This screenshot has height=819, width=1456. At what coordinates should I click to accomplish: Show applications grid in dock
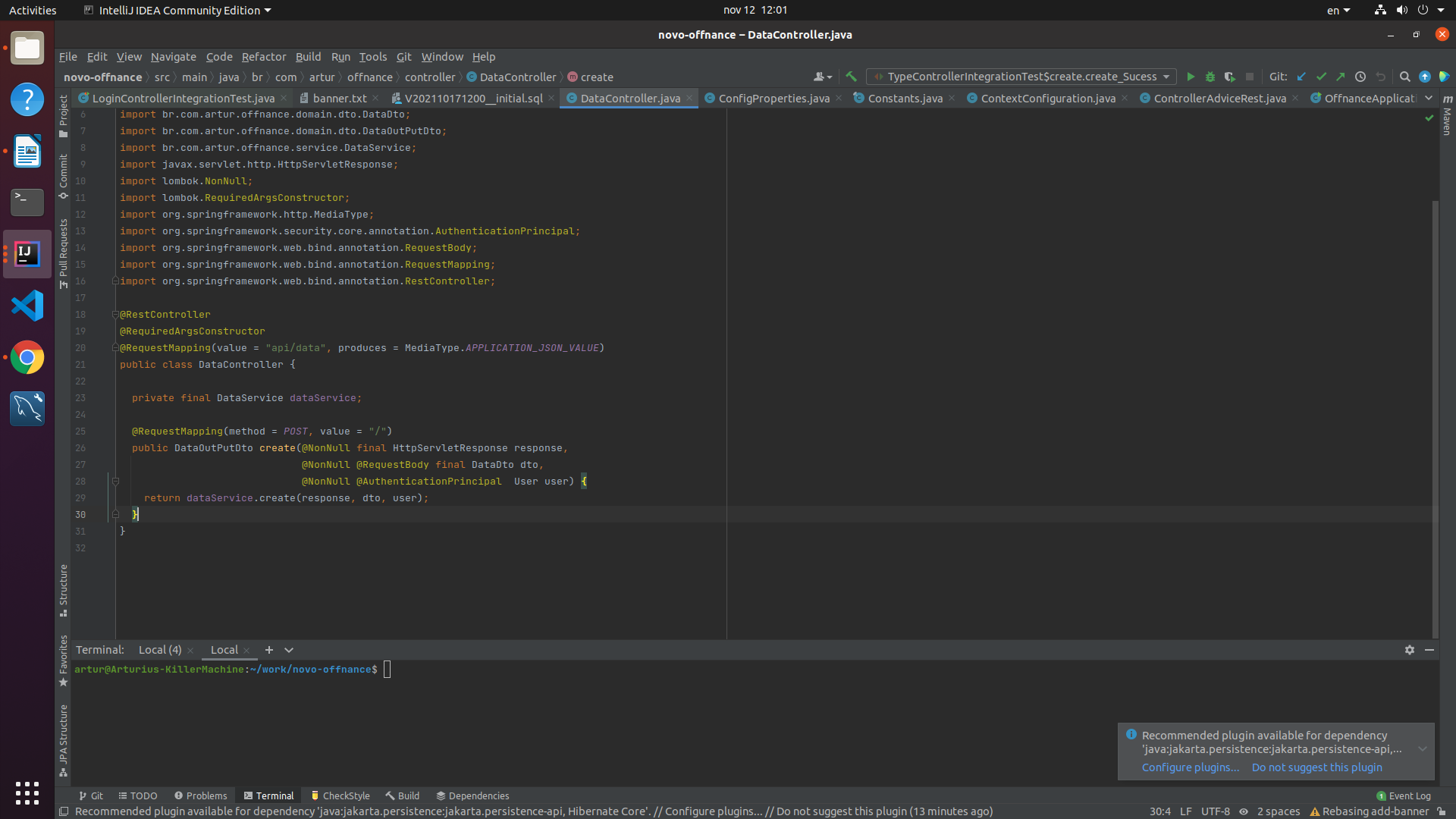pos(27,793)
